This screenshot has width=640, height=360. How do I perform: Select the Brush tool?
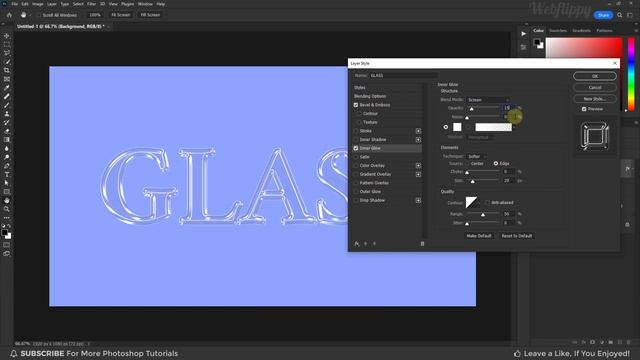click(x=7, y=105)
